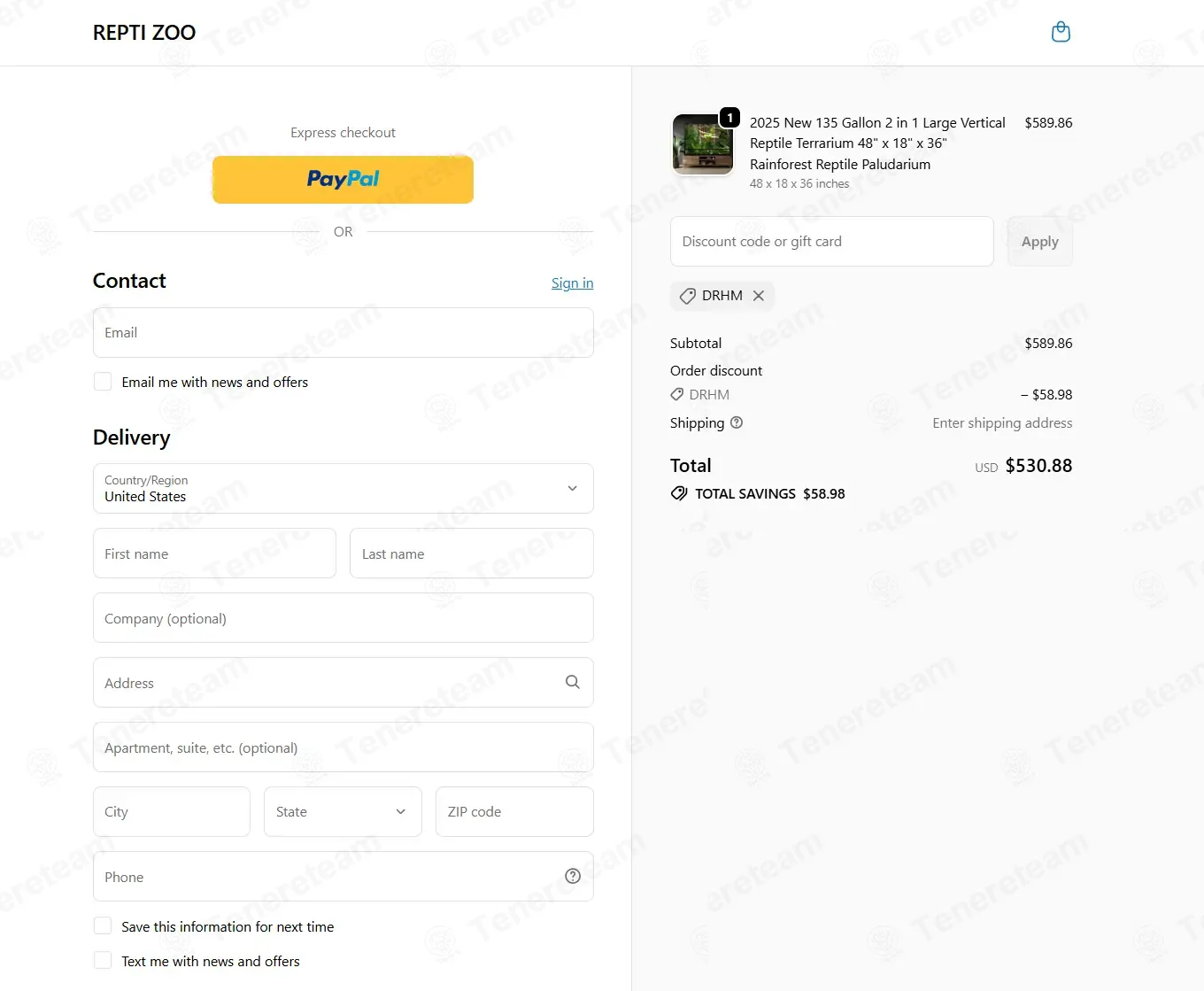This screenshot has width=1204, height=991.
Task: Click the Delivery section heading
Action: click(x=132, y=437)
